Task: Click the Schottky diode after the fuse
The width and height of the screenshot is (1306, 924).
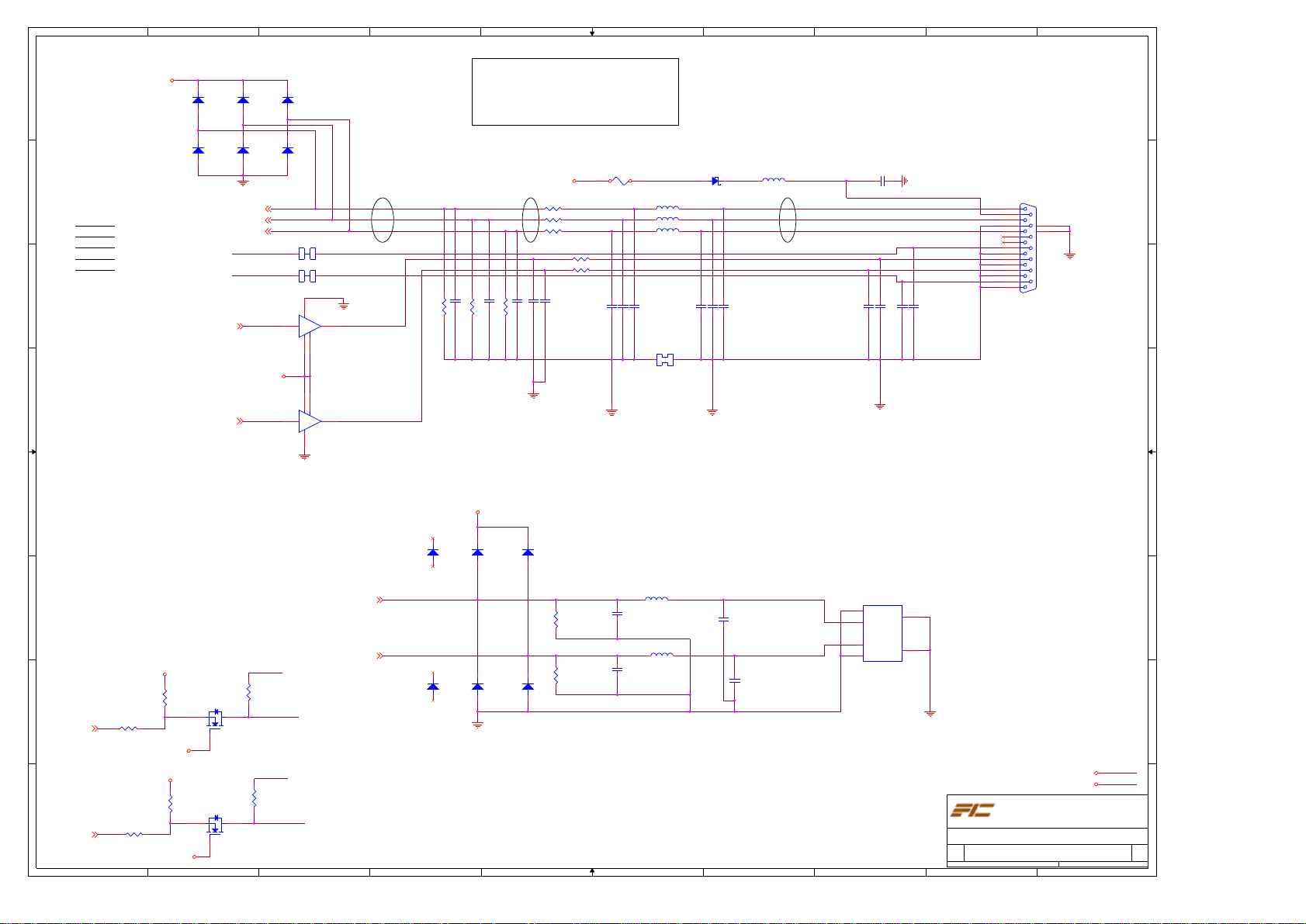Action: (715, 181)
